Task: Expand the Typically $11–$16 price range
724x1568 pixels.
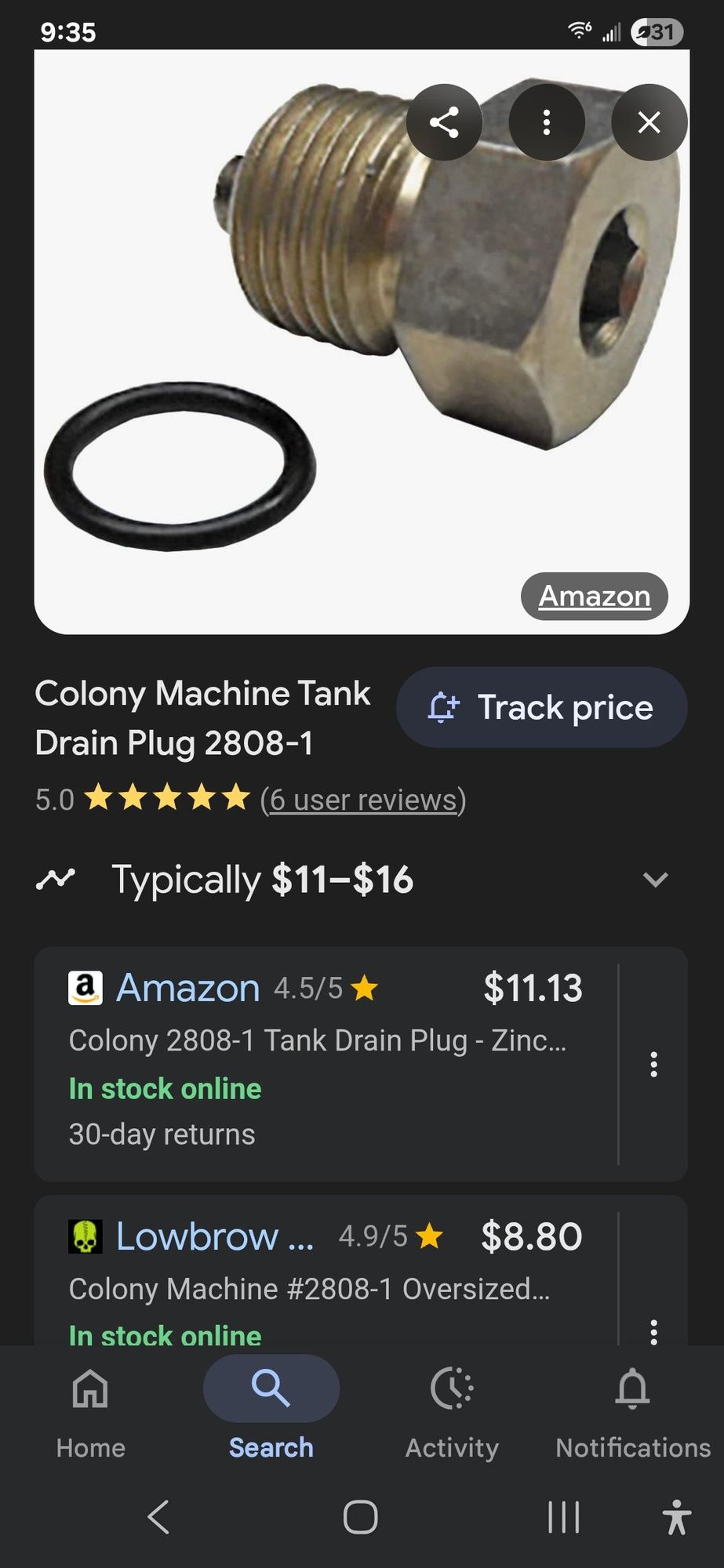Action: [655, 880]
